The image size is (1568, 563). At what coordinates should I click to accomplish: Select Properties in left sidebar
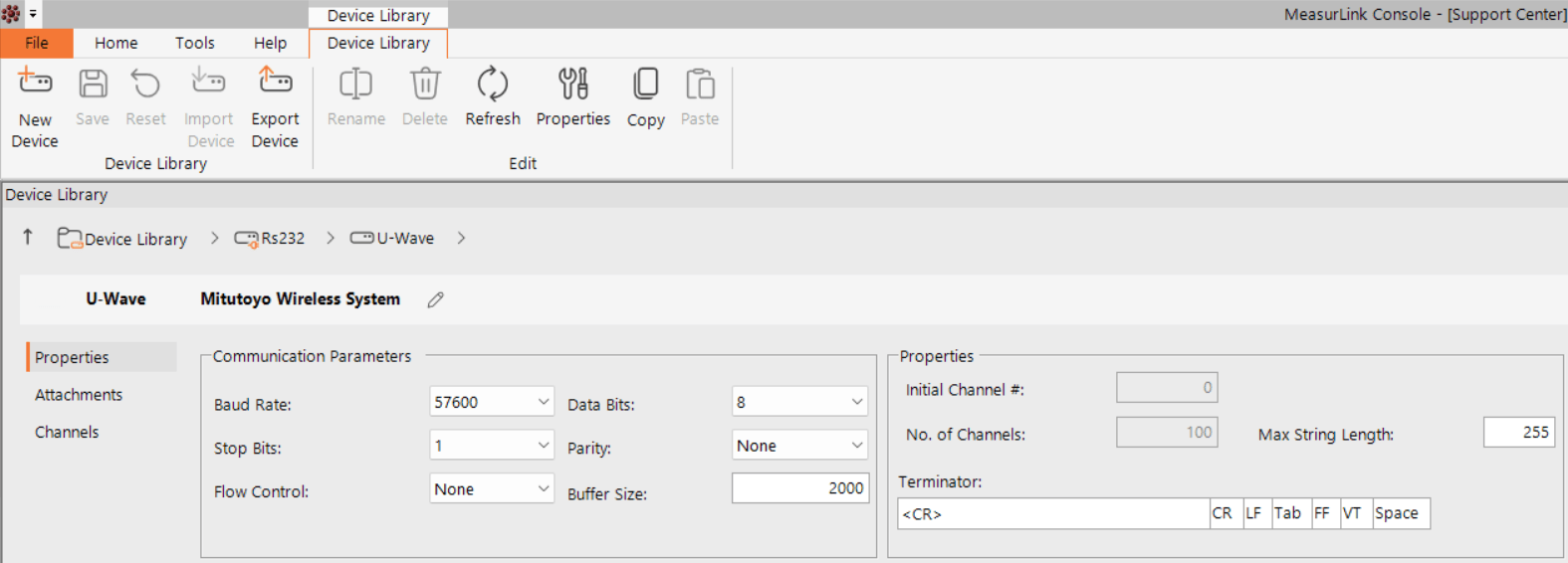pos(102,357)
